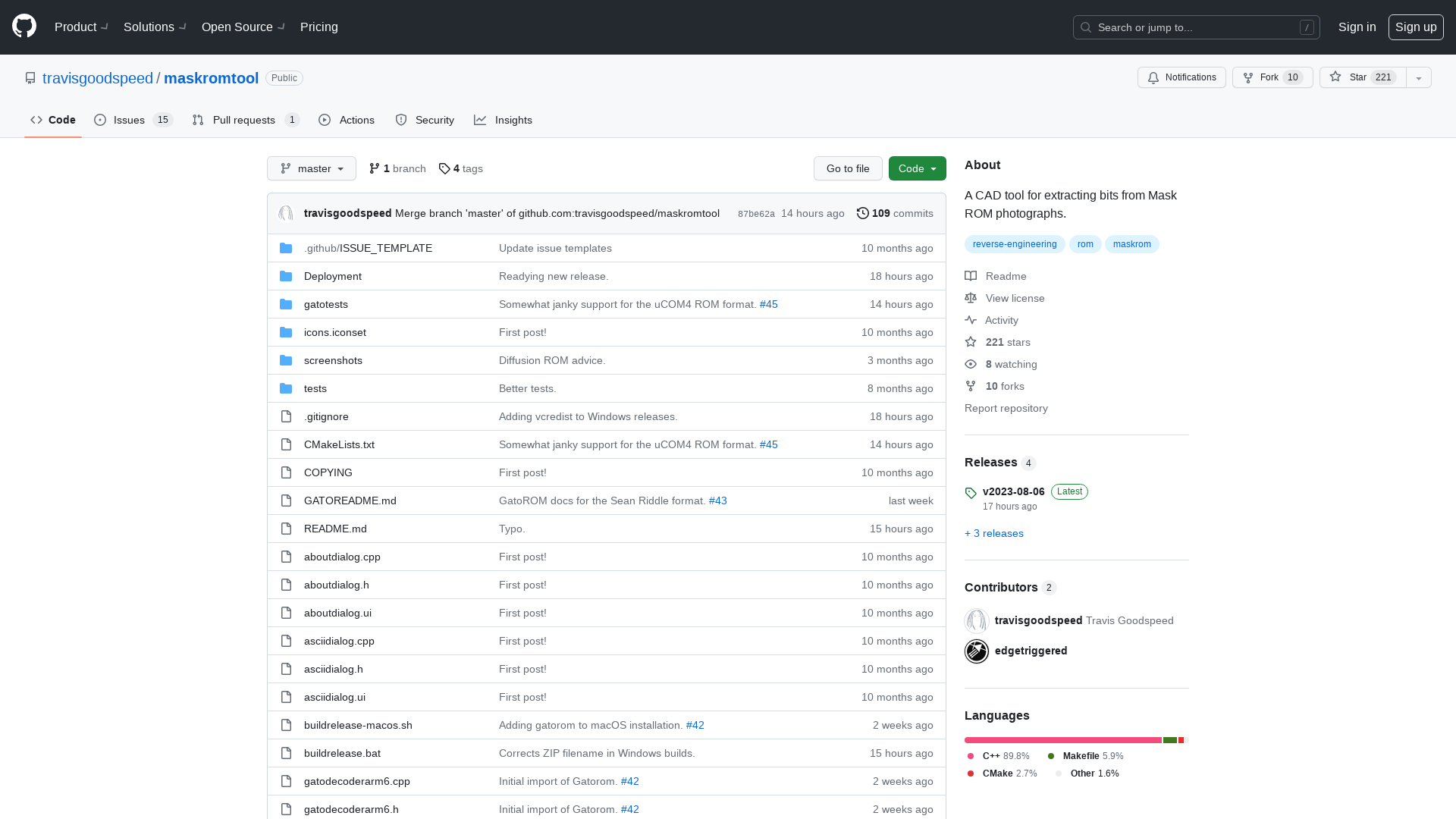Screen dimensions: 1456x819
Task: Expand the green Code dropdown button
Action: point(918,168)
